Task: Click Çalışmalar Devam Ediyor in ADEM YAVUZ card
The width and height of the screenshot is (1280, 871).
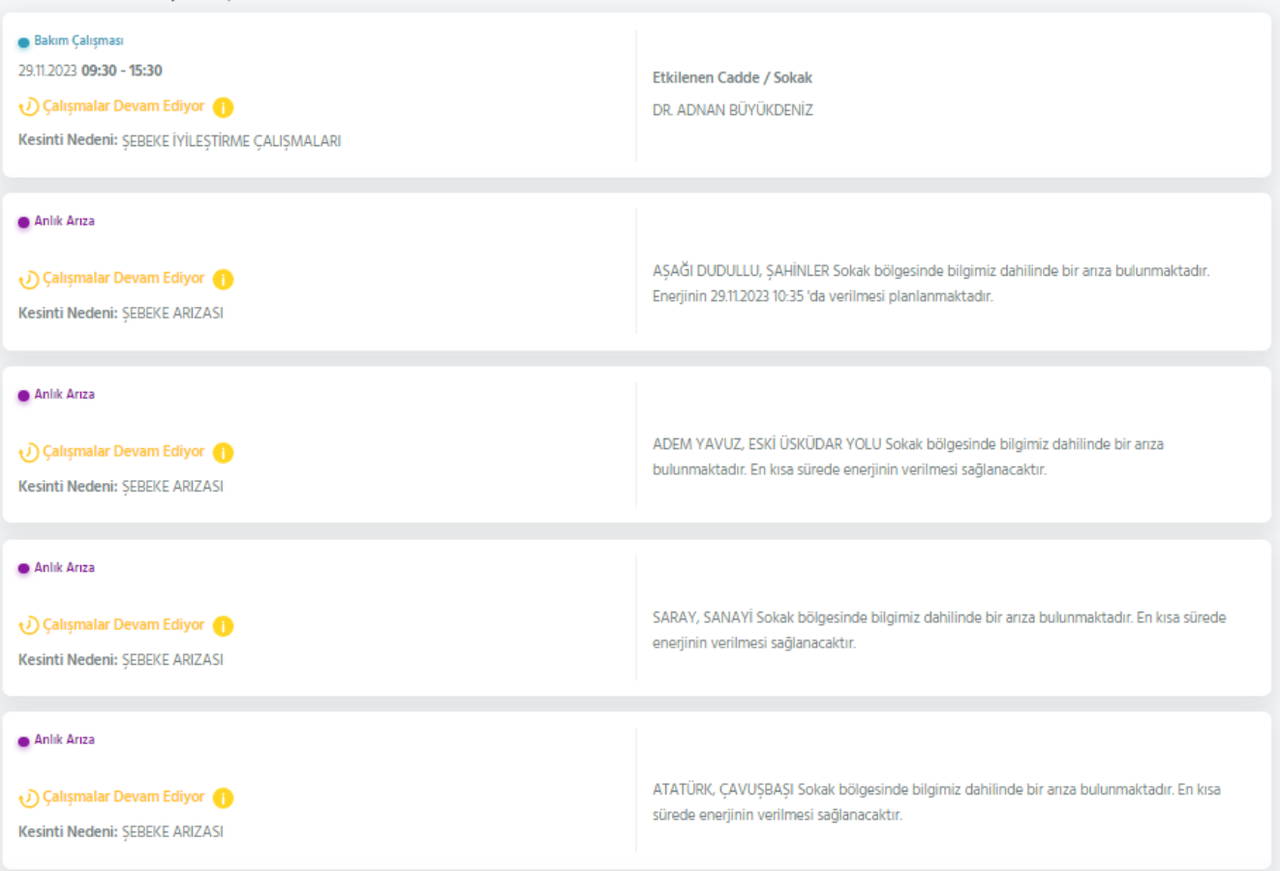Action: pos(123,452)
